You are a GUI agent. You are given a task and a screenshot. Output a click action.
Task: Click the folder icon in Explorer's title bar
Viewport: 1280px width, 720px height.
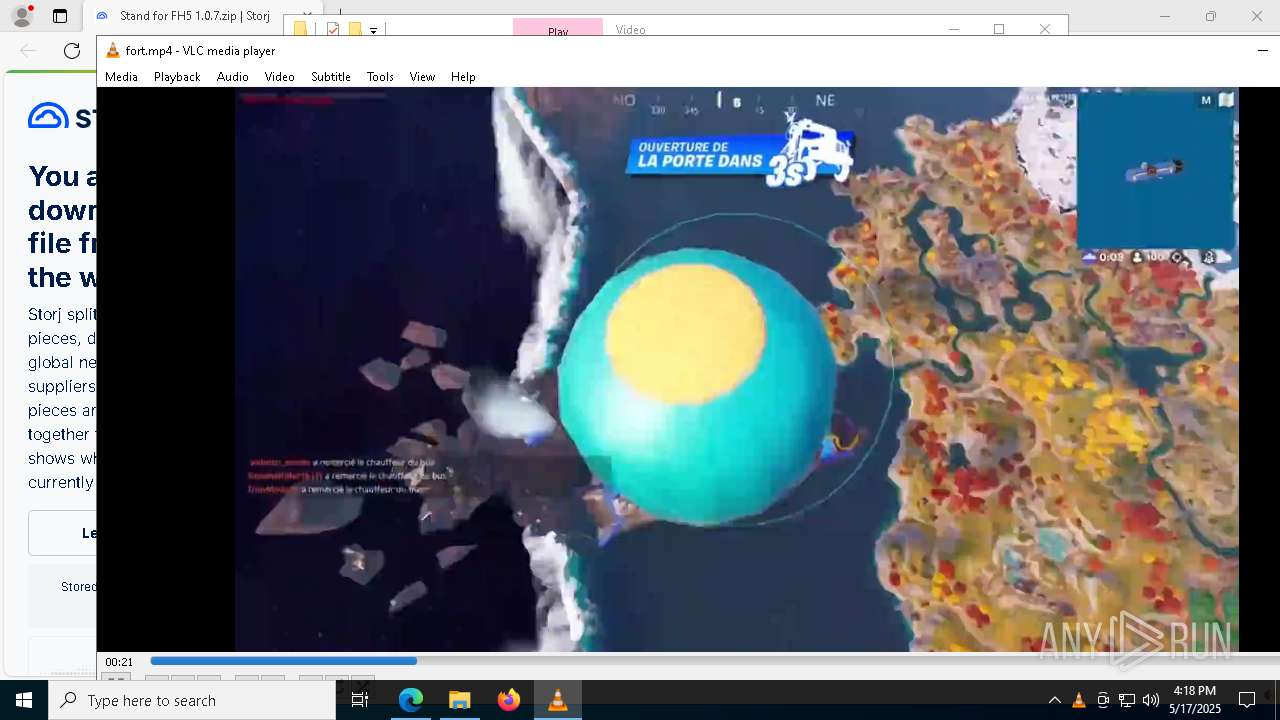[300, 29]
